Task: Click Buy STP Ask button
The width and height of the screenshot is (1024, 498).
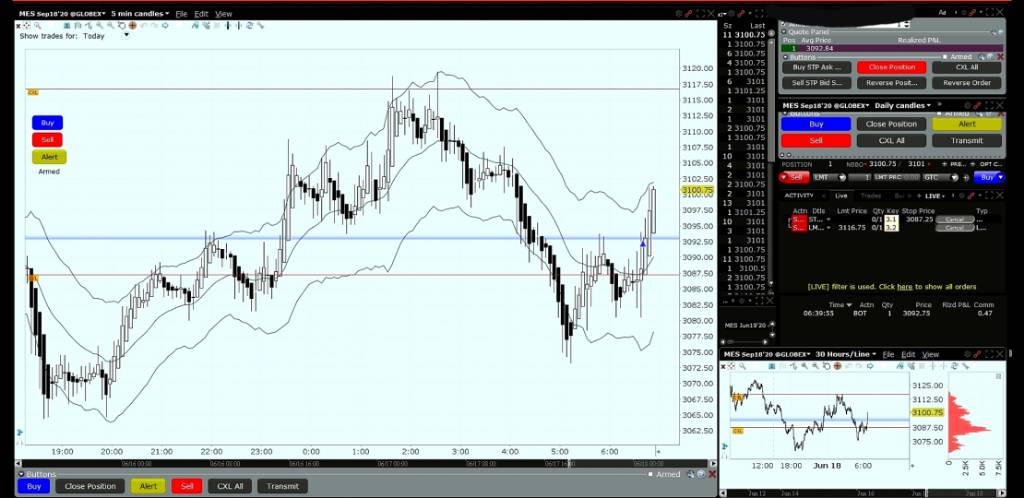Action: click(816, 67)
